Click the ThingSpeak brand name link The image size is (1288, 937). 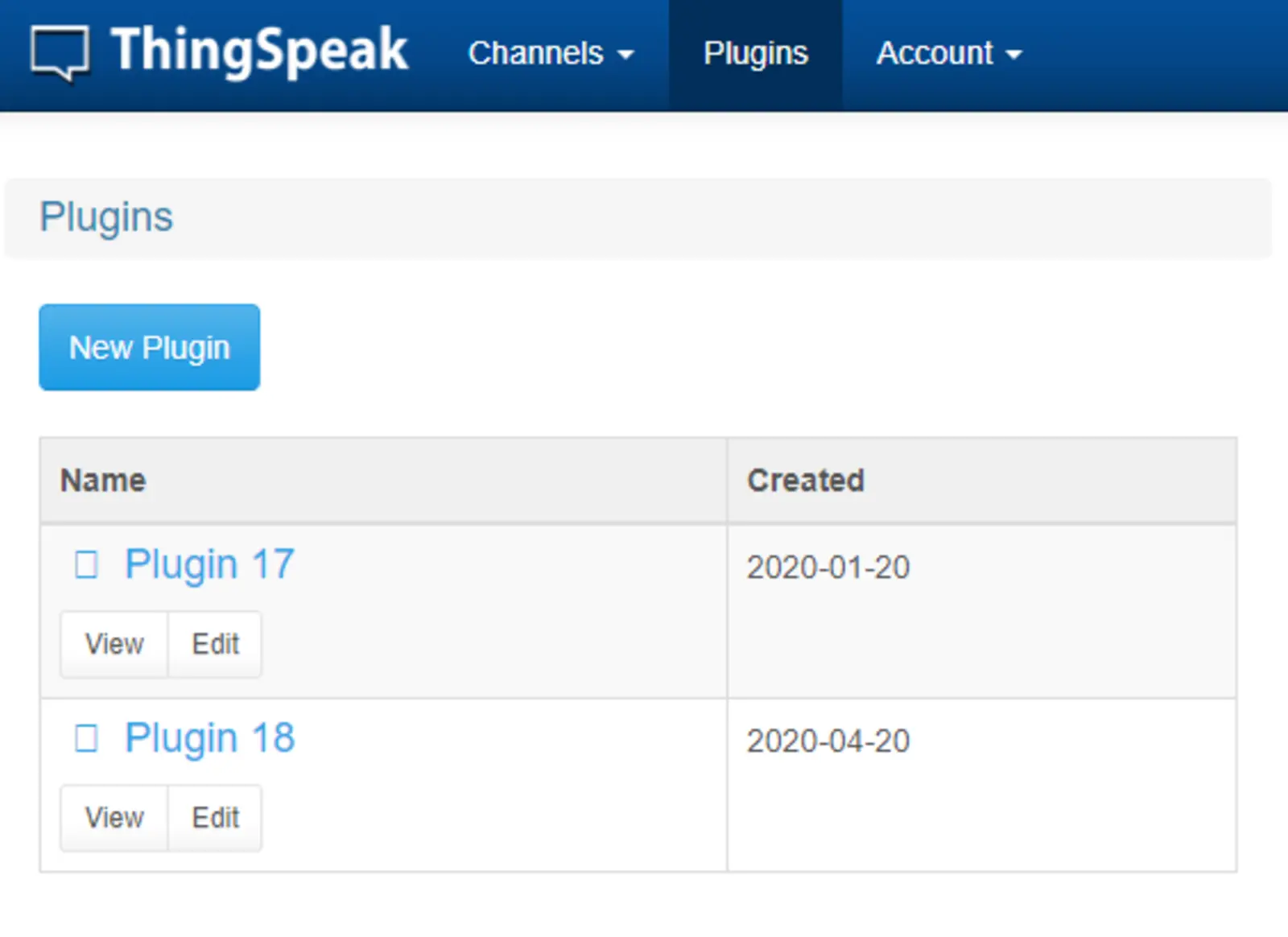tap(259, 52)
